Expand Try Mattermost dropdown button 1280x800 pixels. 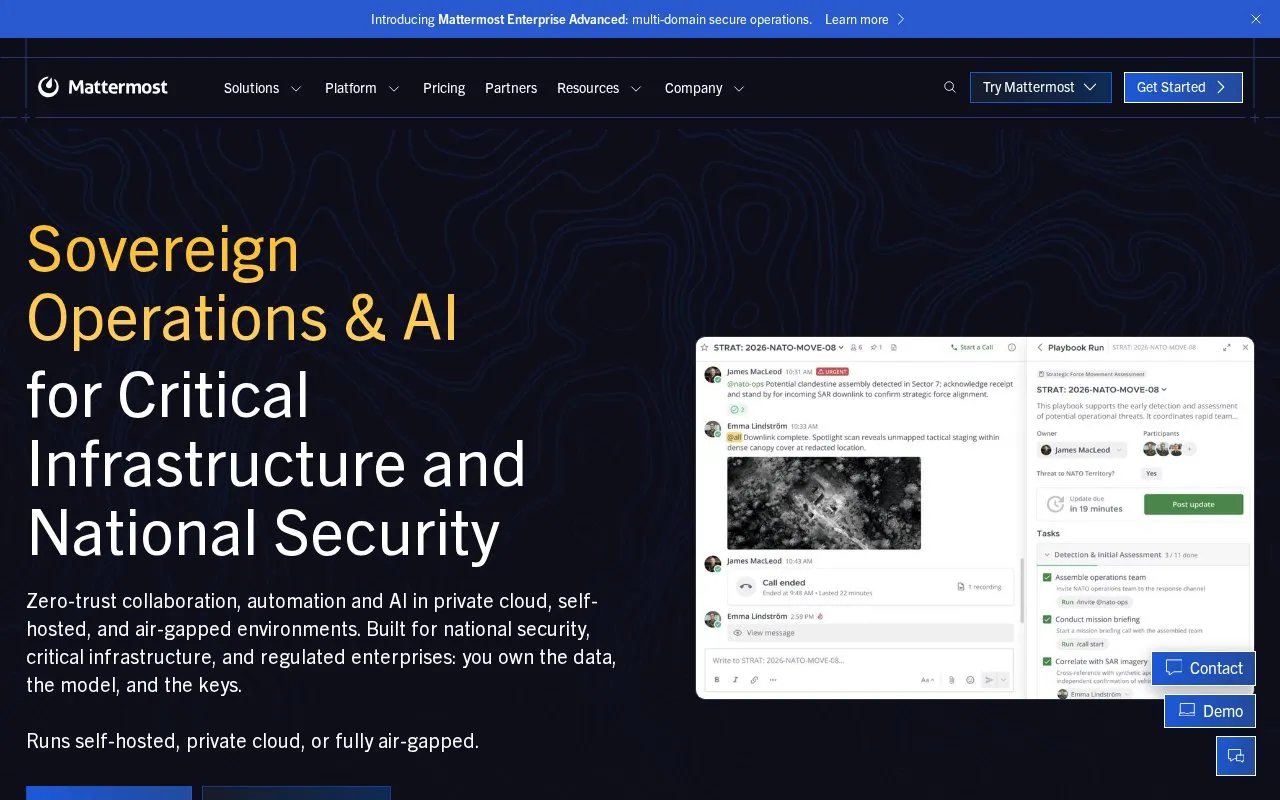pyautogui.click(x=1040, y=87)
